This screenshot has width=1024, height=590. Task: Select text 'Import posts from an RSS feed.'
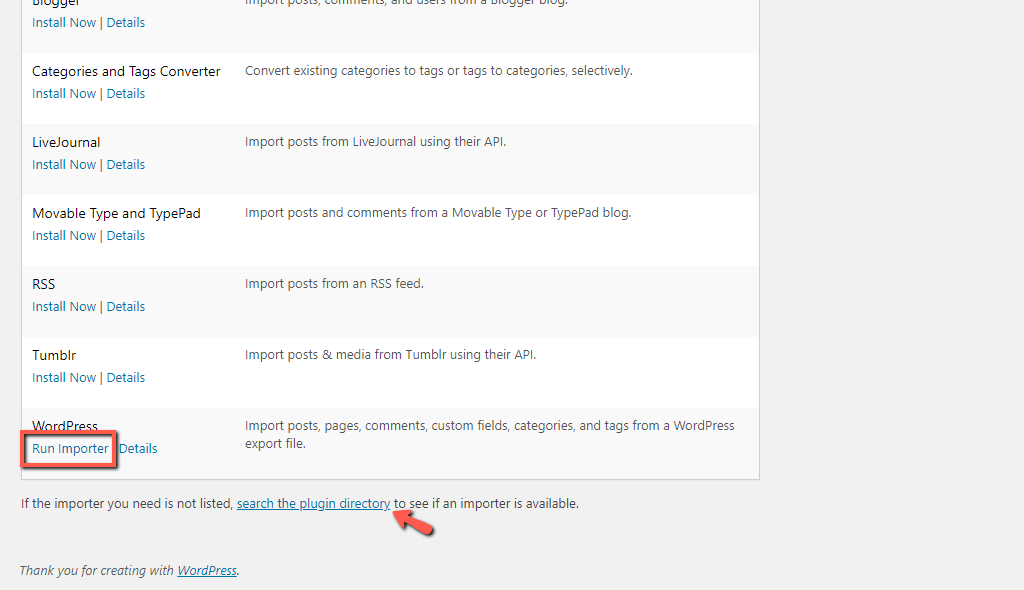pyautogui.click(x=334, y=284)
